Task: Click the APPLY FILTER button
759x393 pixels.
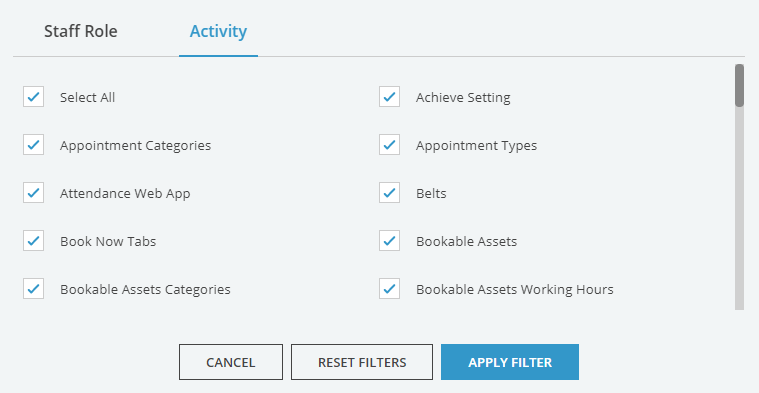Action: tap(510, 362)
